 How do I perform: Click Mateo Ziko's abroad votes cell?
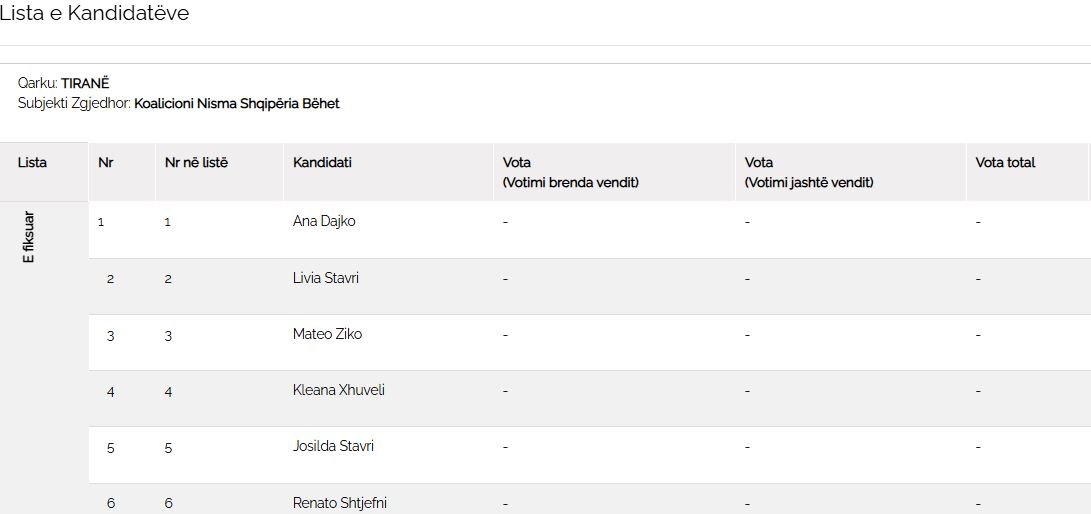pos(748,334)
